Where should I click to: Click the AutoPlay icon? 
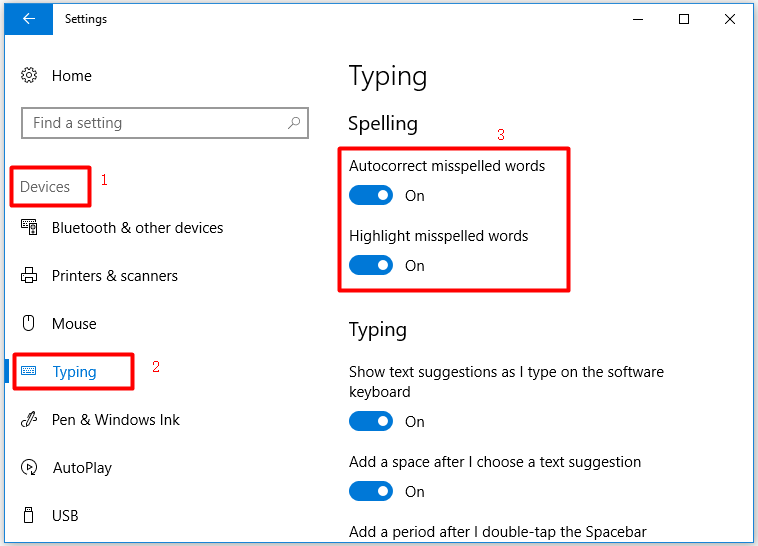tap(29, 467)
